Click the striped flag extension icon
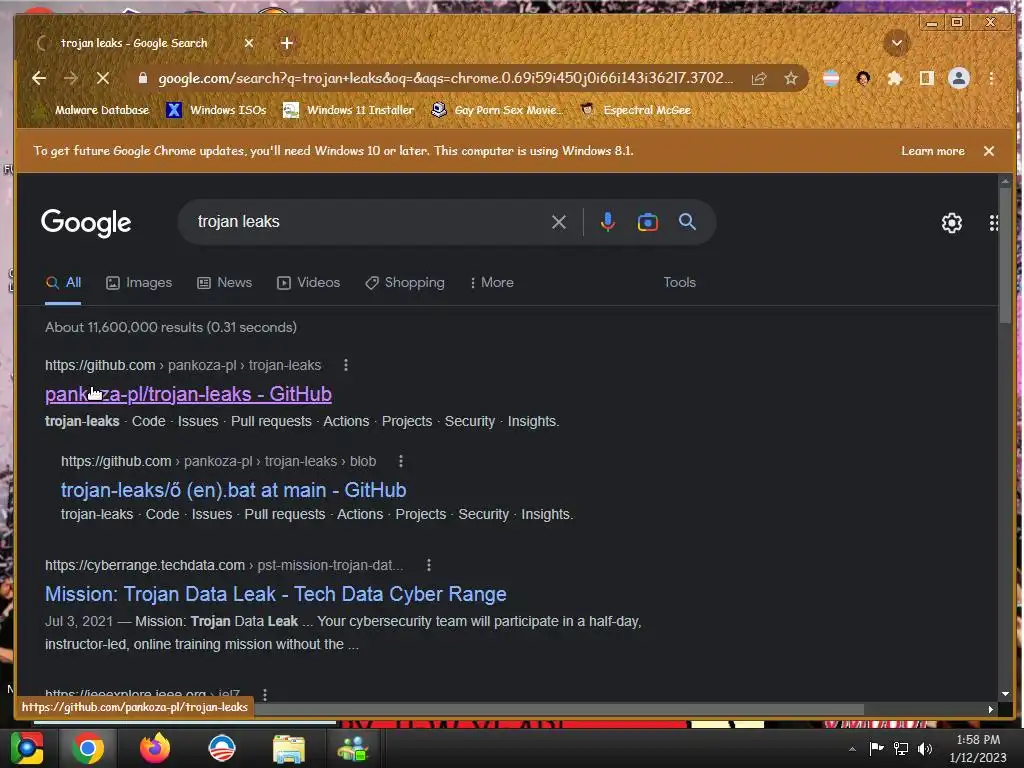The image size is (1024, 768). tap(831, 78)
